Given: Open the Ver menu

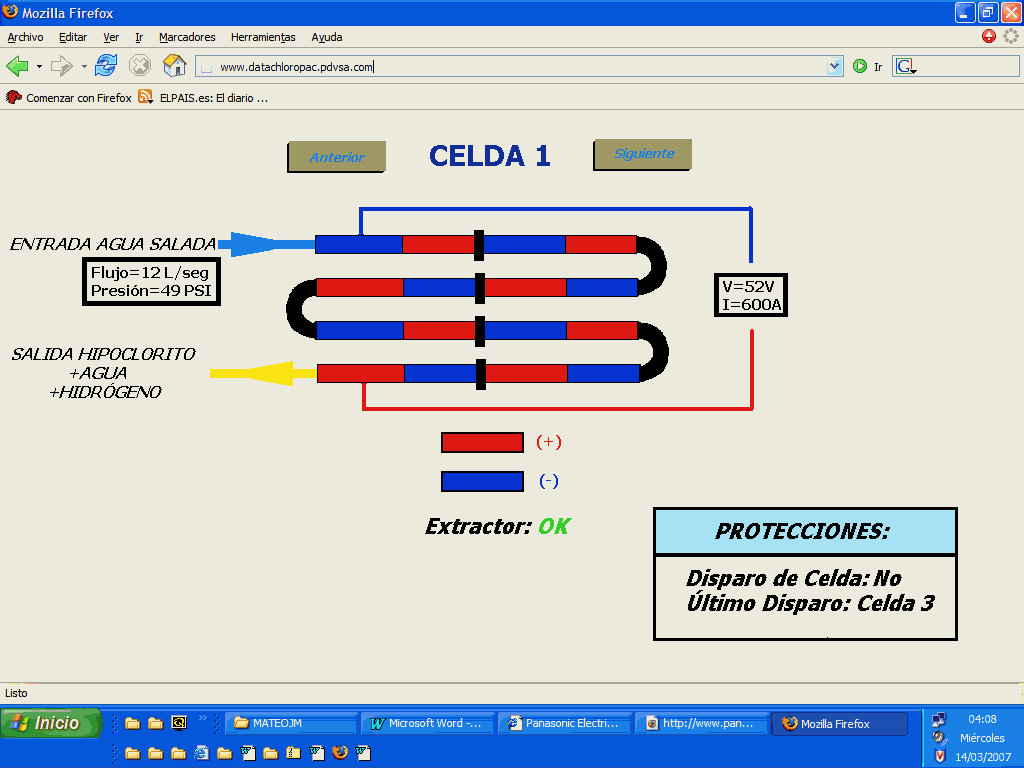Looking at the screenshot, I should click(x=111, y=37).
